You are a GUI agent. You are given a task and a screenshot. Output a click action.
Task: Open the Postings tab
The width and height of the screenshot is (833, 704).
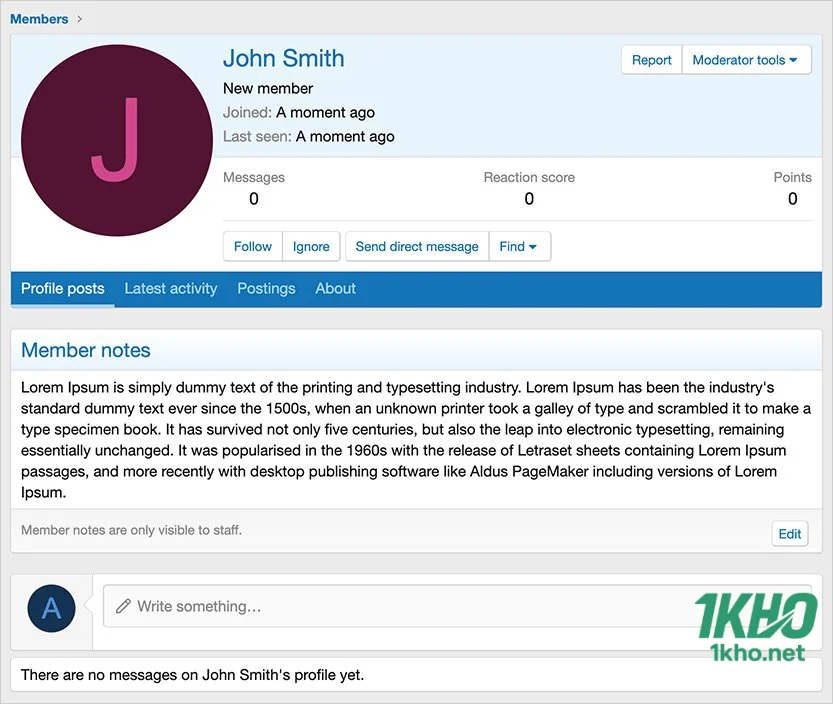pyautogui.click(x=266, y=288)
